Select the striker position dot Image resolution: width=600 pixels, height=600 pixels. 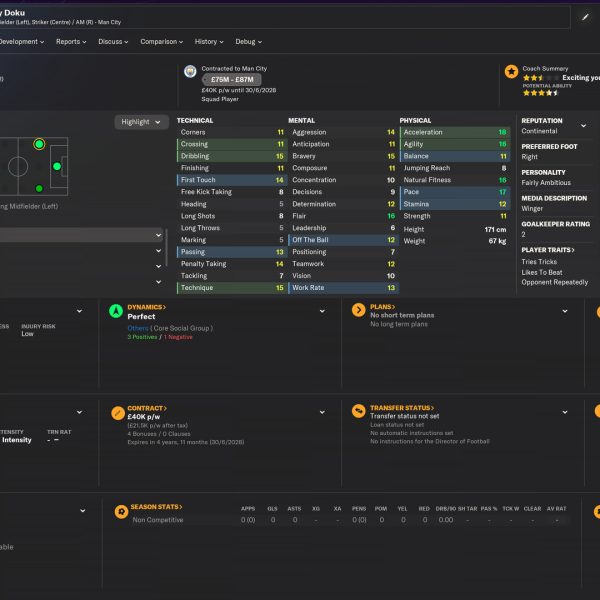click(57, 166)
